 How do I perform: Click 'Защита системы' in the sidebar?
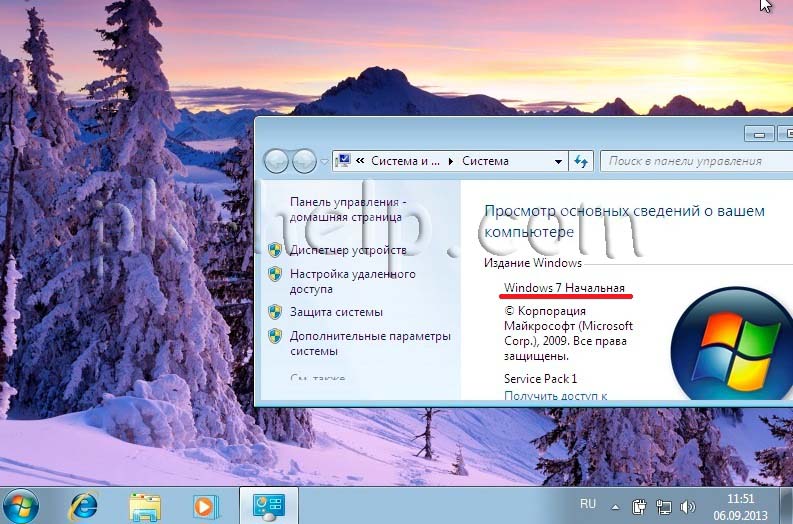pyautogui.click(x=336, y=312)
